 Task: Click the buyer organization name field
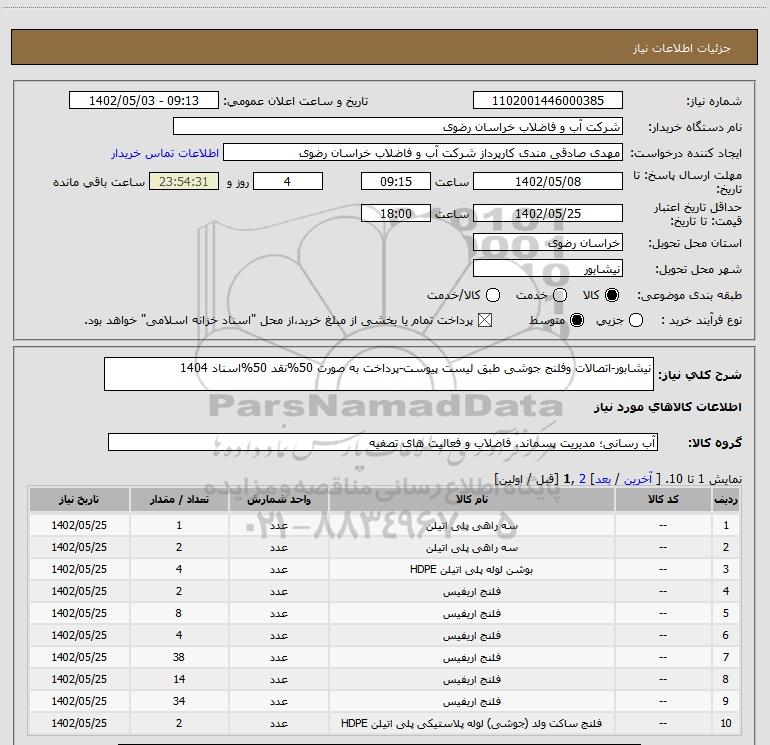click(x=398, y=127)
